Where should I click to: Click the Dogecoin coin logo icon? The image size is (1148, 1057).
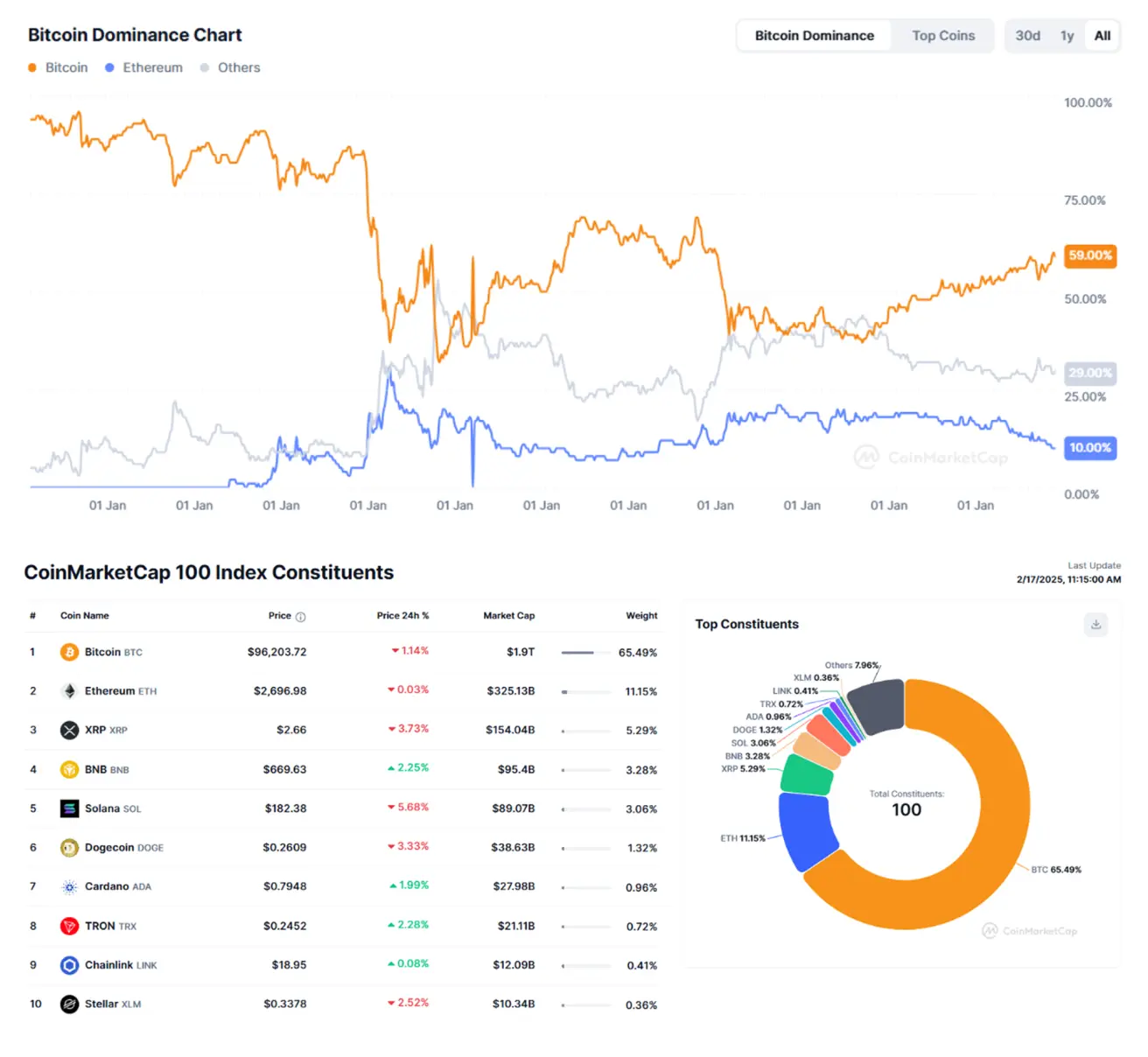click(69, 847)
